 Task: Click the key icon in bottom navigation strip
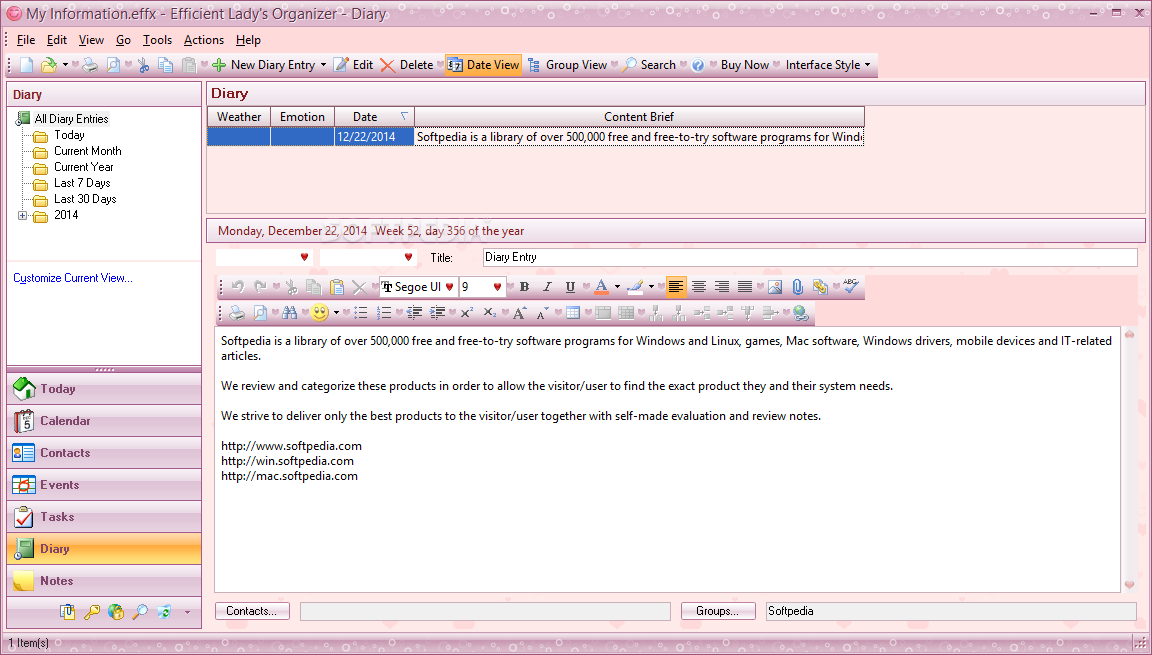point(92,612)
